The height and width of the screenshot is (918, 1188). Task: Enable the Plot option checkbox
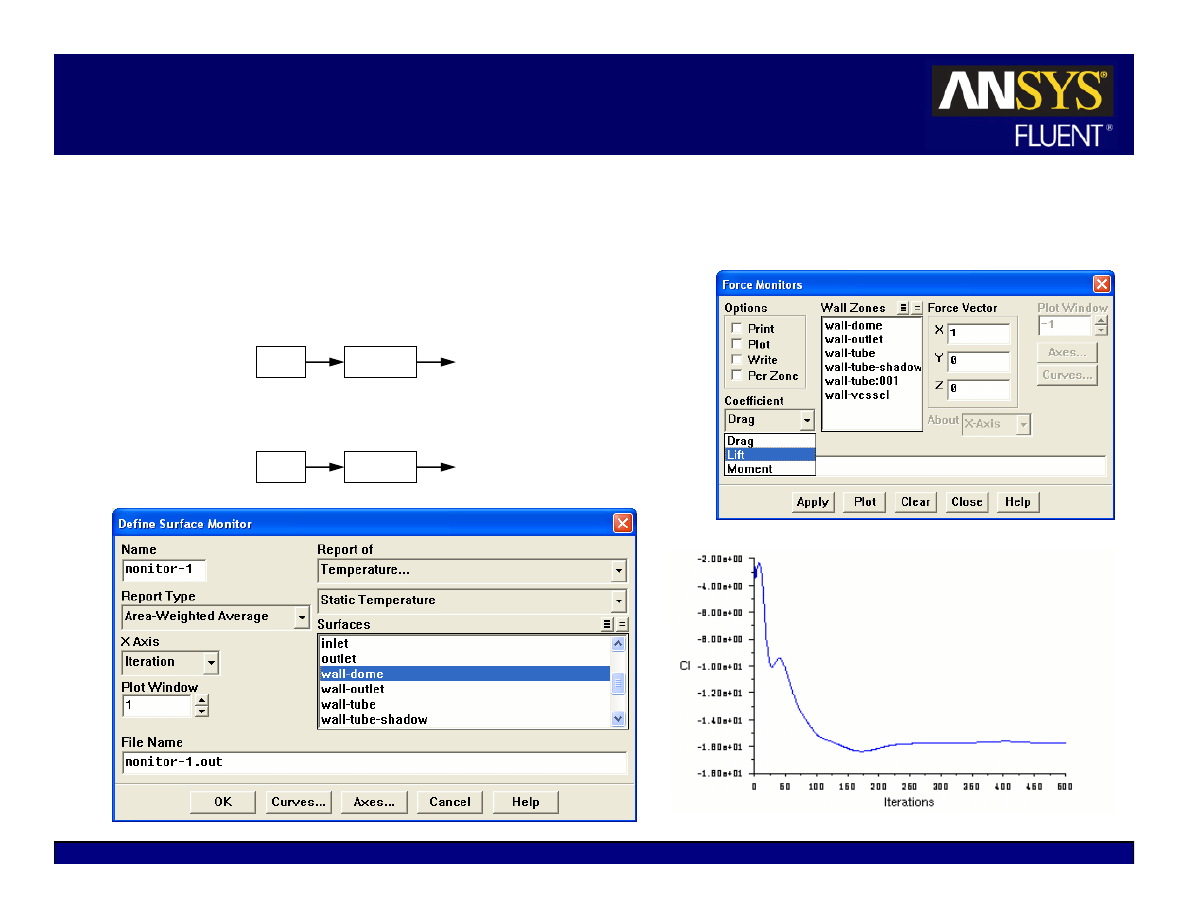[x=737, y=344]
